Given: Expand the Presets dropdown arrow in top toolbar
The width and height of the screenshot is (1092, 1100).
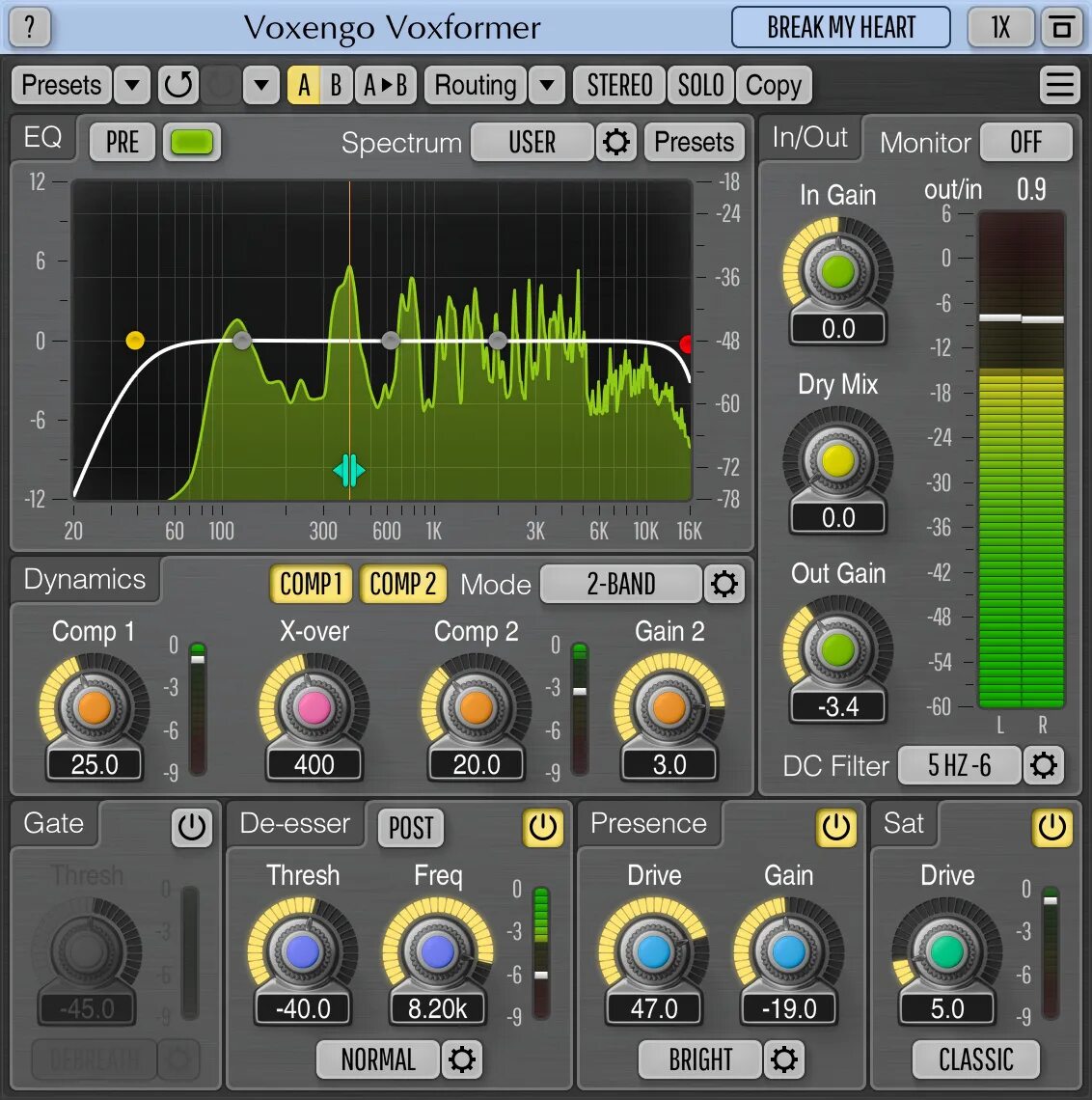Looking at the screenshot, I should coord(132,85).
